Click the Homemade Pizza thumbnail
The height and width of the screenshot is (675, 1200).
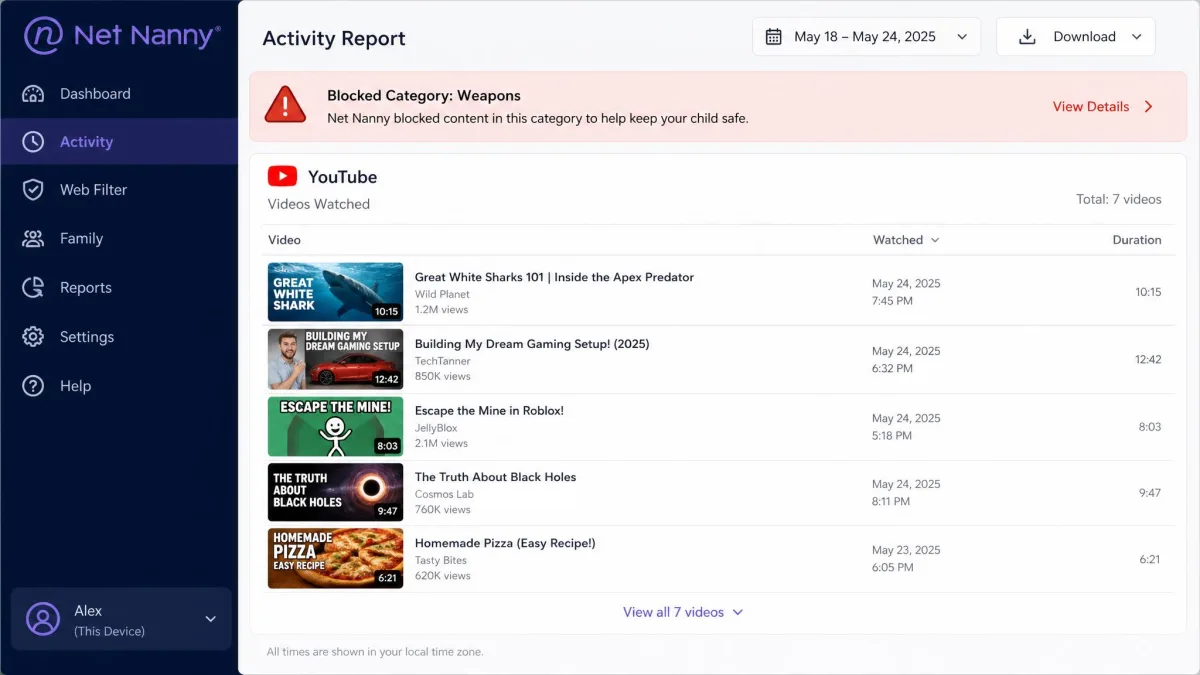click(x=335, y=558)
